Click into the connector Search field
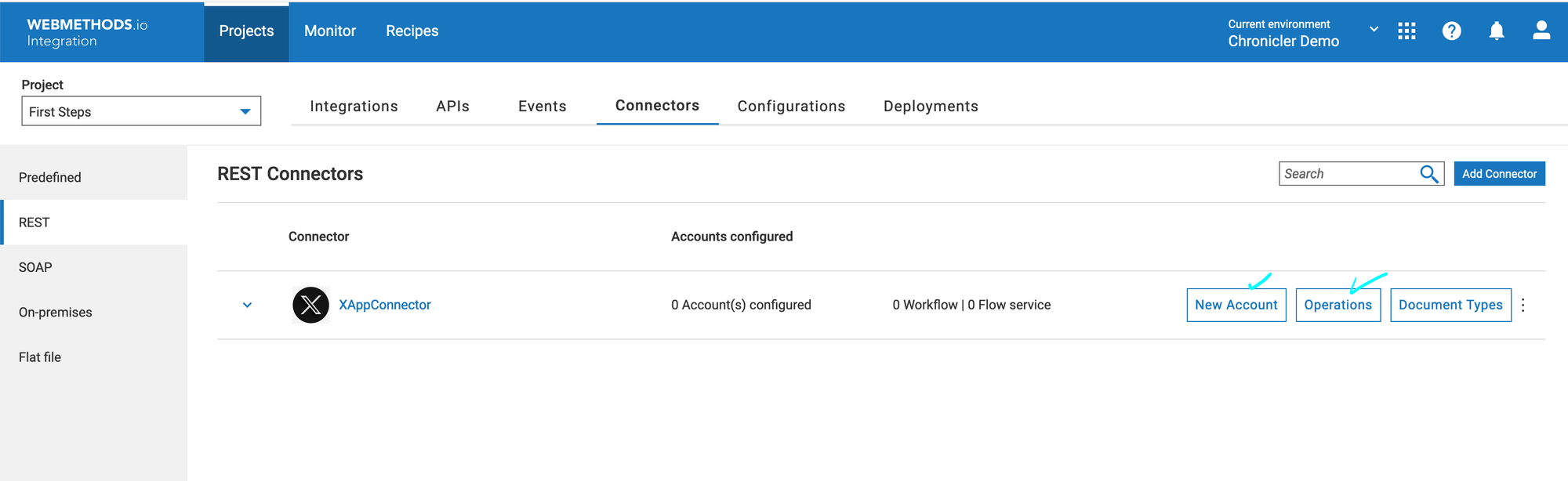1568x481 pixels. click(1347, 174)
